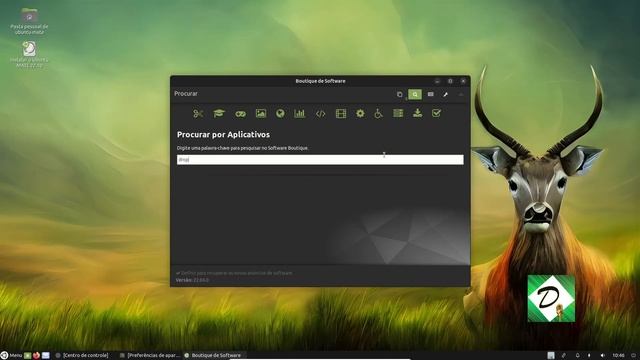Open the session menu at the panel's right end
Viewport: 640px width, 360px height.
click(x=634, y=356)
